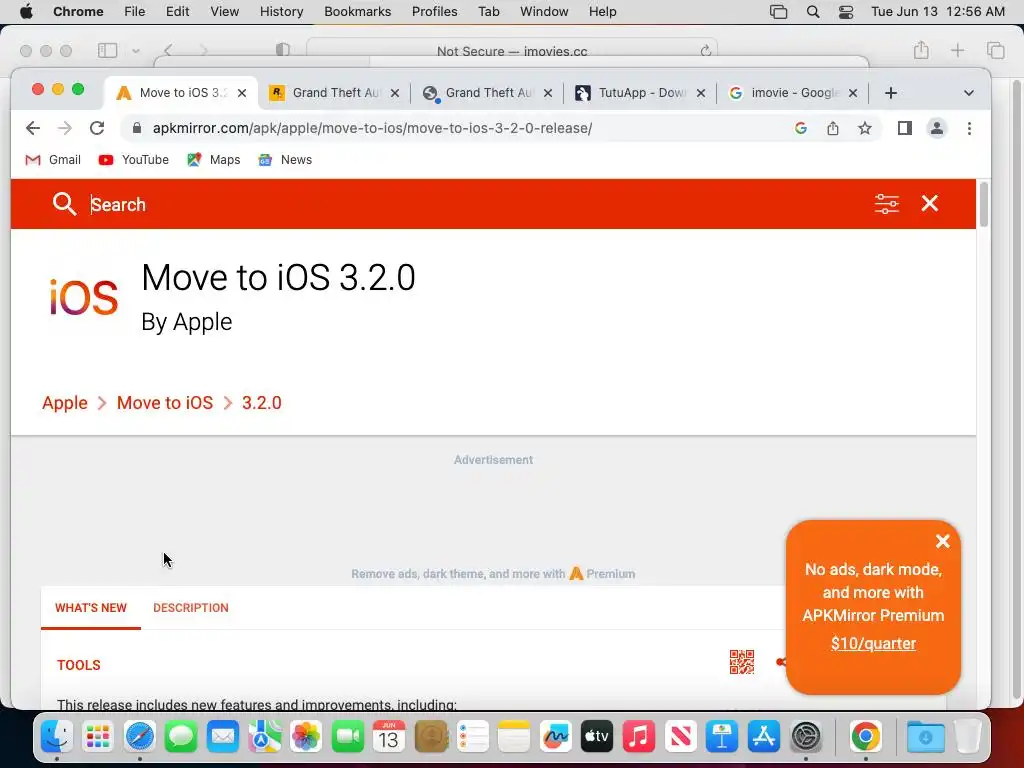Click the TOOLS category label
This screenshot has width=1024, height=768.
point(79,665)
